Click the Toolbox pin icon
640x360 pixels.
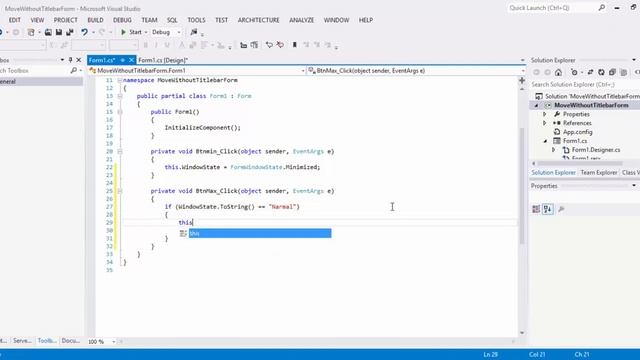pyautogui.click(x=70, y=60)
